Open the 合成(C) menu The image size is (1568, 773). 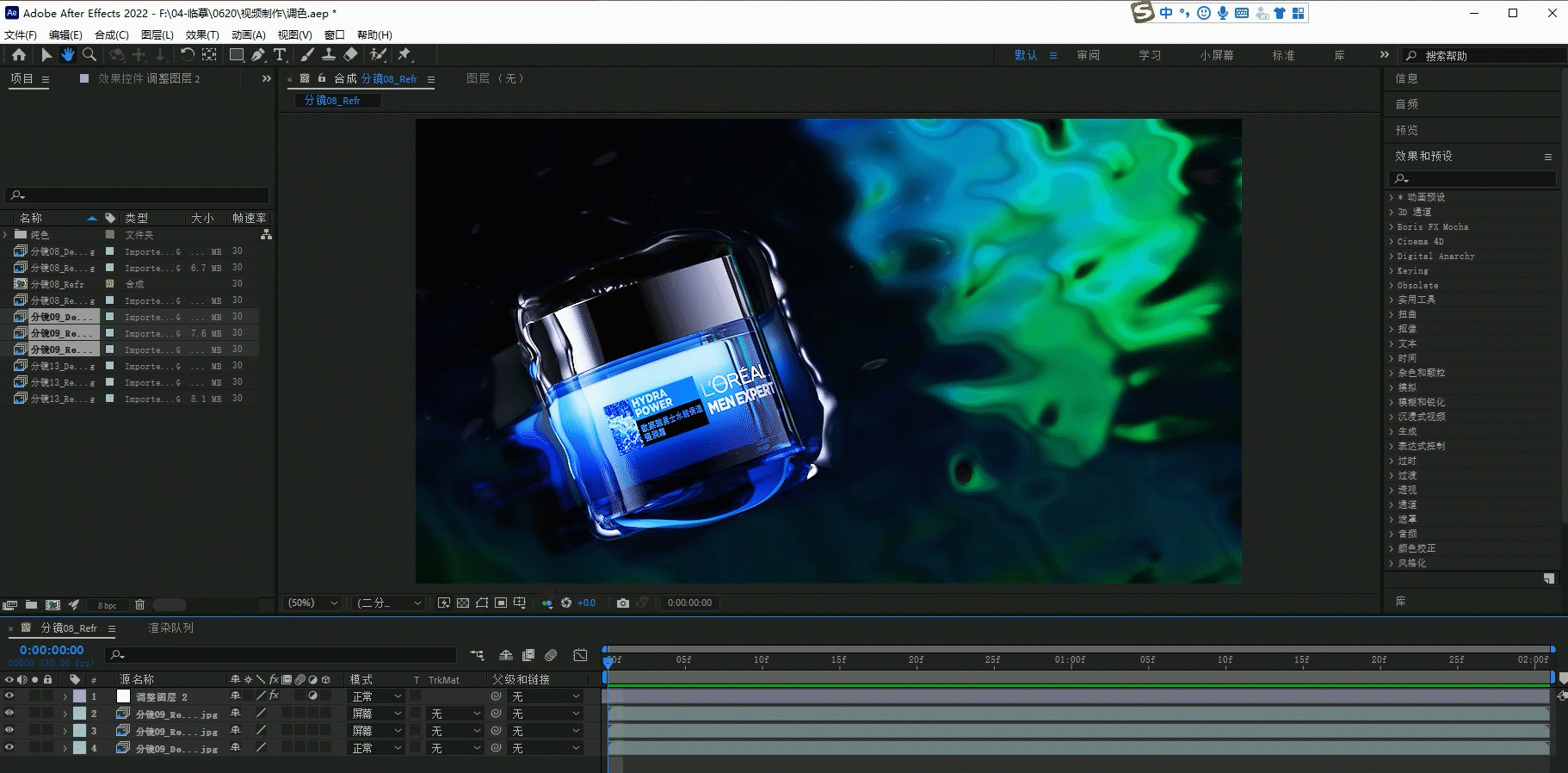pyautogui.click(x=112, y=35)
